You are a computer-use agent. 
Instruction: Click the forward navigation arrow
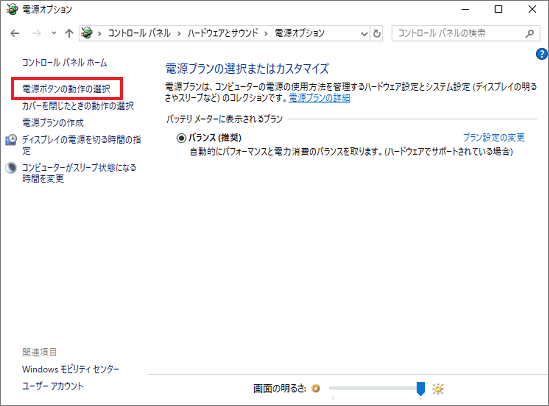36,34
